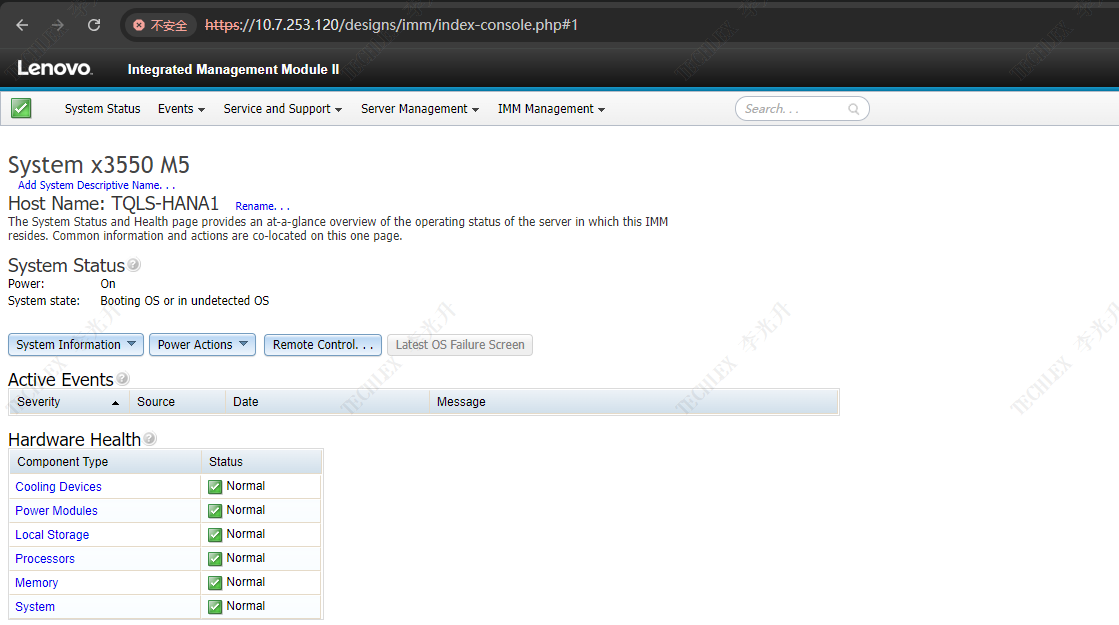Image resolution: width=1119 pixels, height=625 pixels.
Task: Click the Rename host name link
Action: pos(263,206)
